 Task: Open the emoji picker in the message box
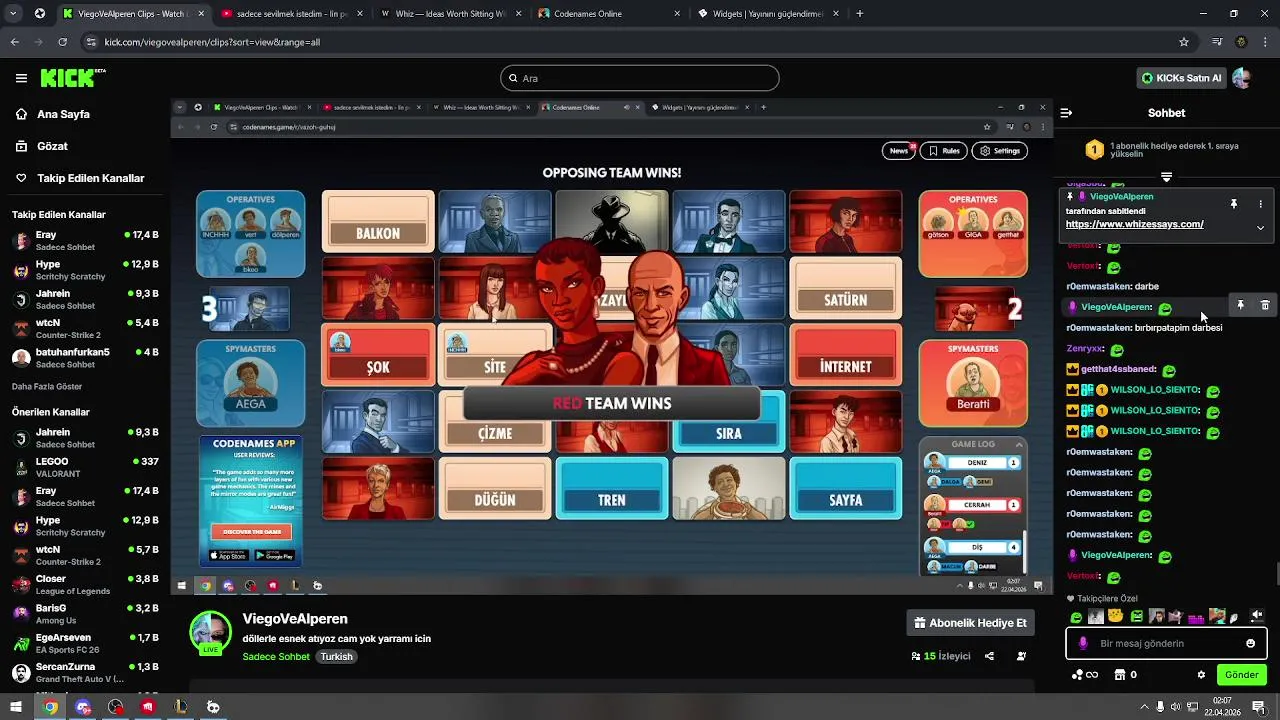(x=1250, y=643)
